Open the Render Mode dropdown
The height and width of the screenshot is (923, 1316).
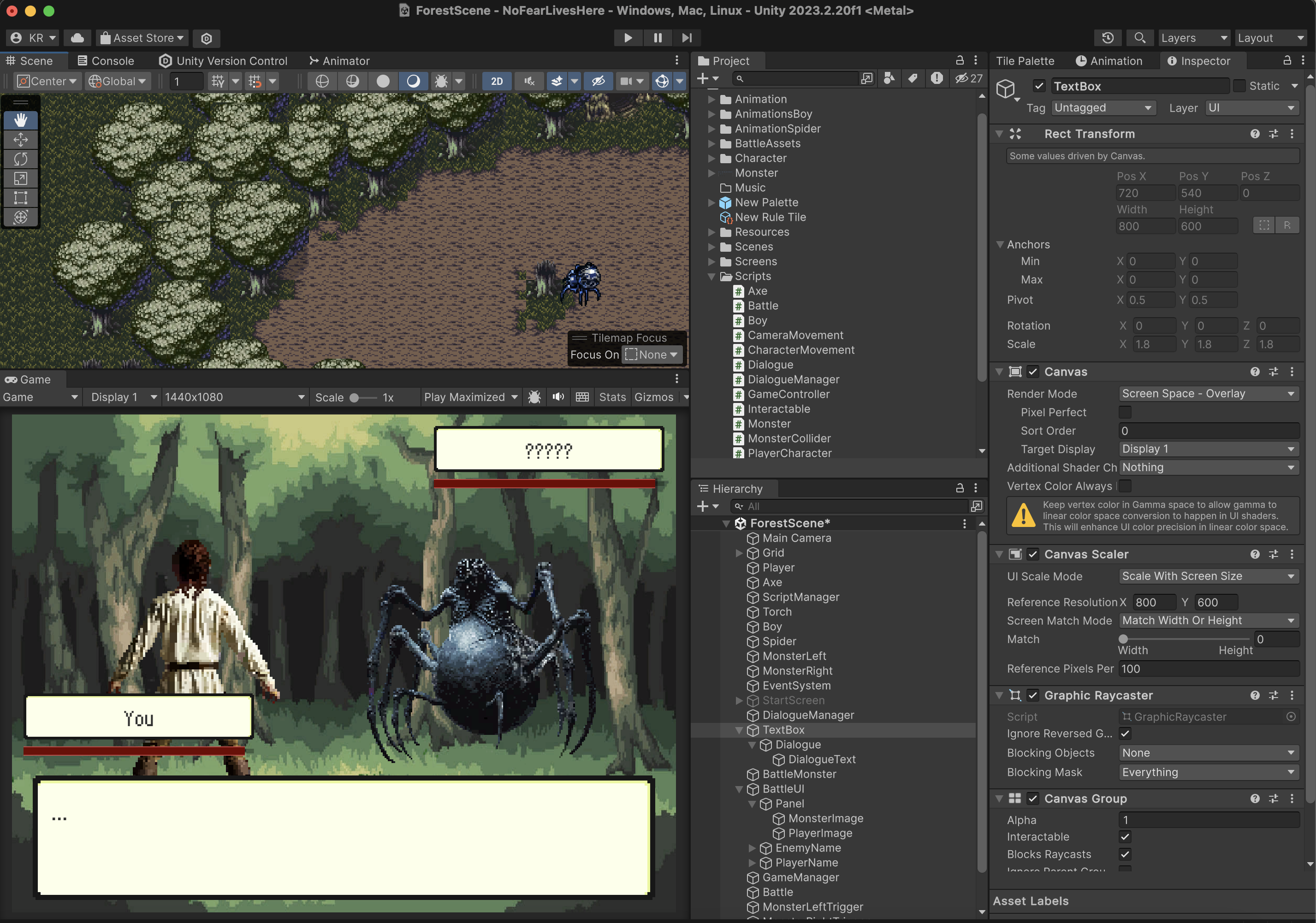[1208, 394]
